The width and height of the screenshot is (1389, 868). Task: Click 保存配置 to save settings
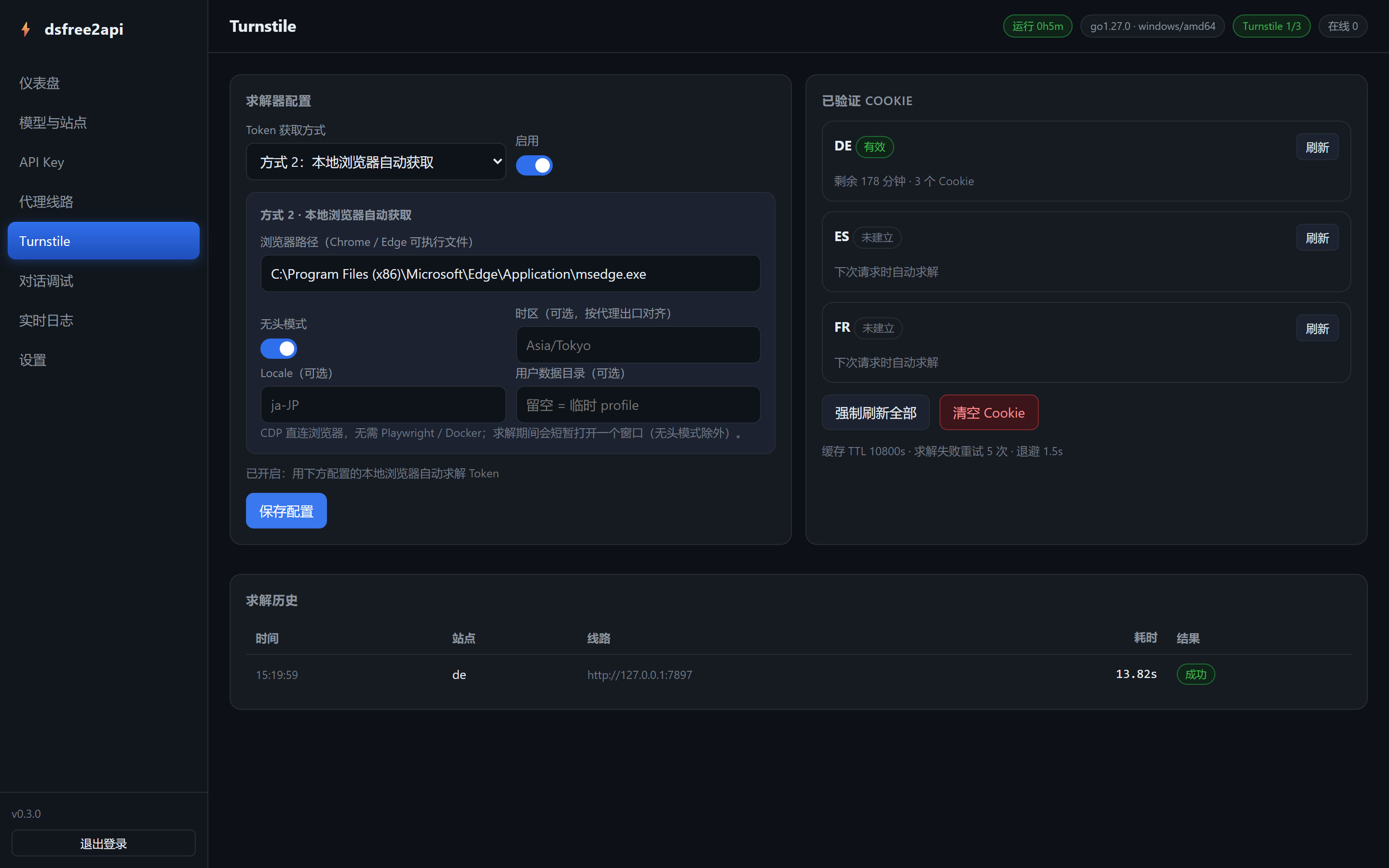[286, 511]
